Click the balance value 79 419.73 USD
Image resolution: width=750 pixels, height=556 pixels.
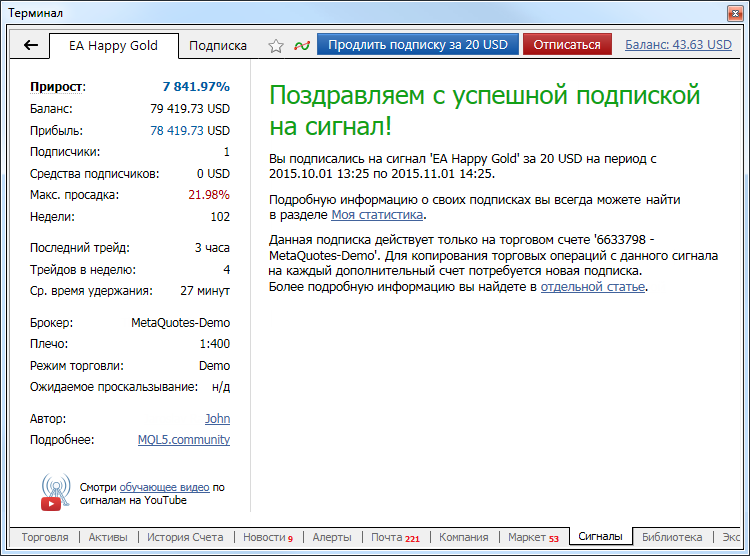(x=190, y=109)
